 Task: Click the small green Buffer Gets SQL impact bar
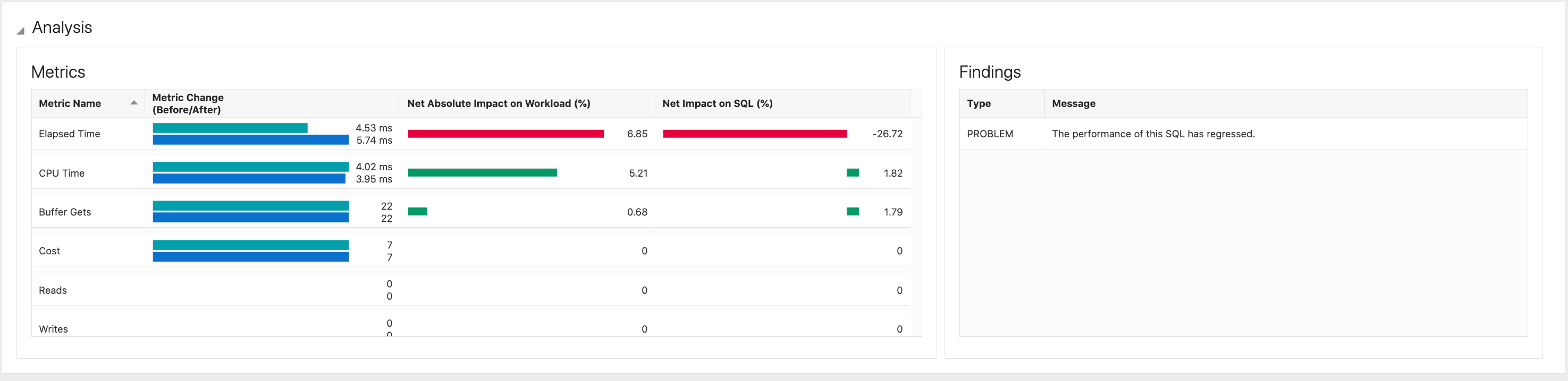click(852, 212)
